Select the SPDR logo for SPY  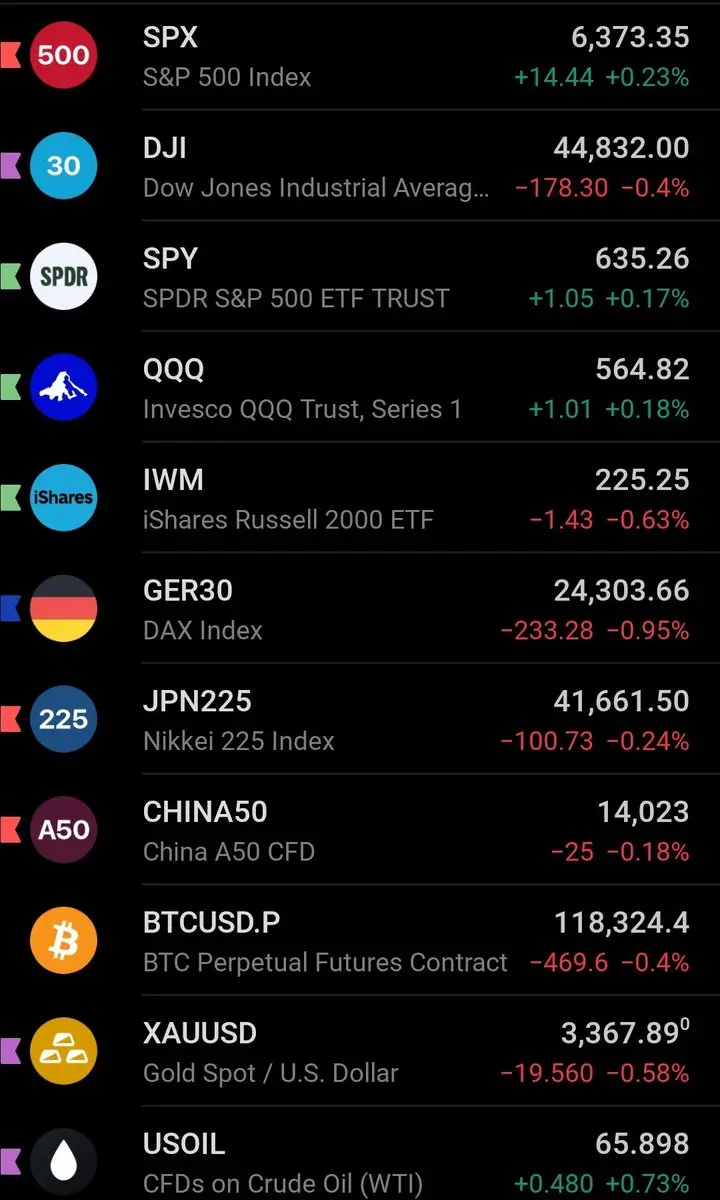(x=63, y=276)
